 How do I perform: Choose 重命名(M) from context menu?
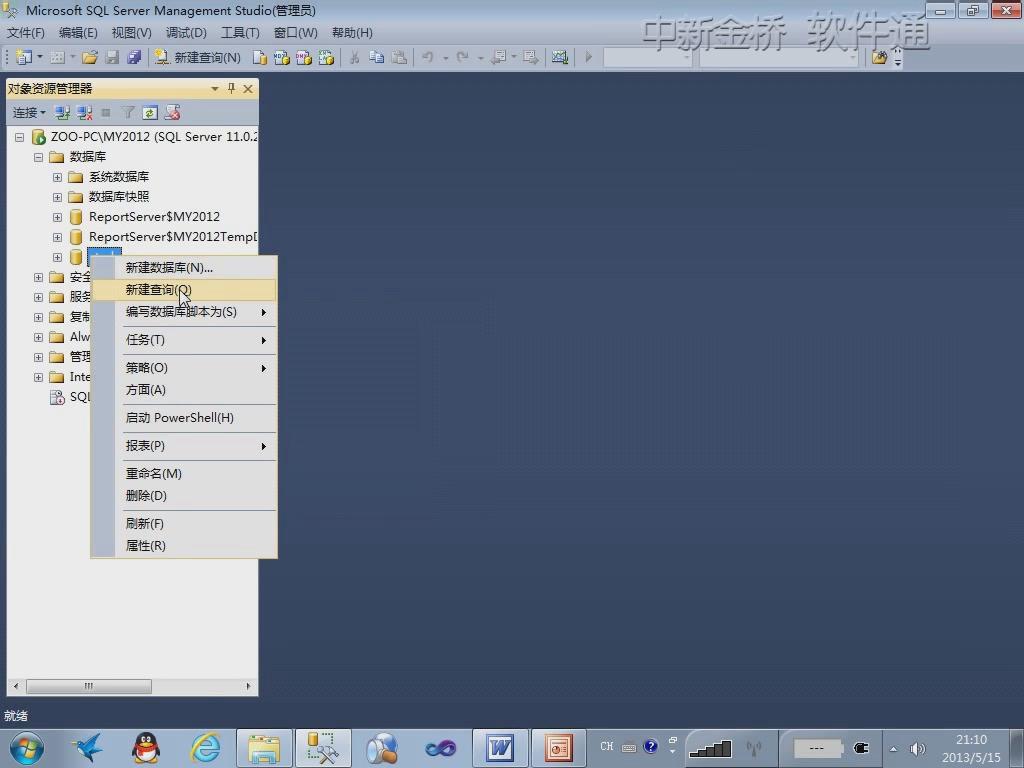(x=184, y=474)
